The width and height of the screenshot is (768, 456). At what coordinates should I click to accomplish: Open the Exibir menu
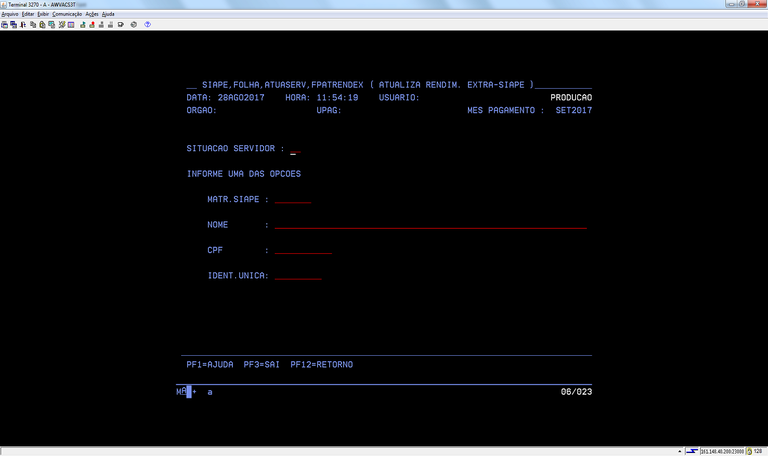[43, 14]
